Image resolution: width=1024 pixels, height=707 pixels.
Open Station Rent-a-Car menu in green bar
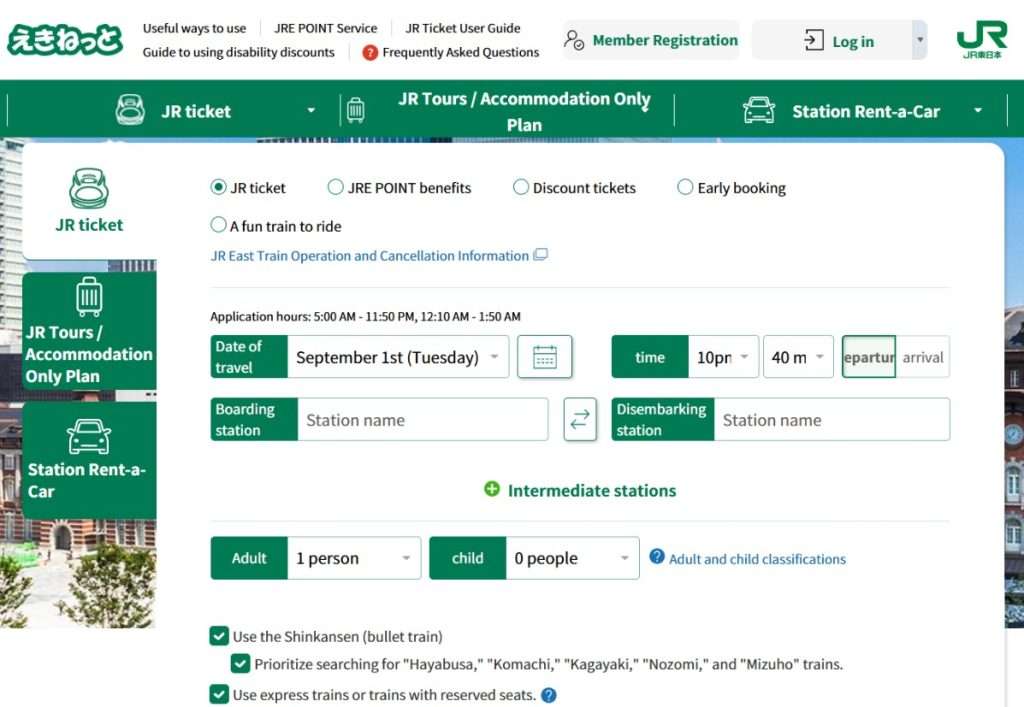tap(841, 111)
